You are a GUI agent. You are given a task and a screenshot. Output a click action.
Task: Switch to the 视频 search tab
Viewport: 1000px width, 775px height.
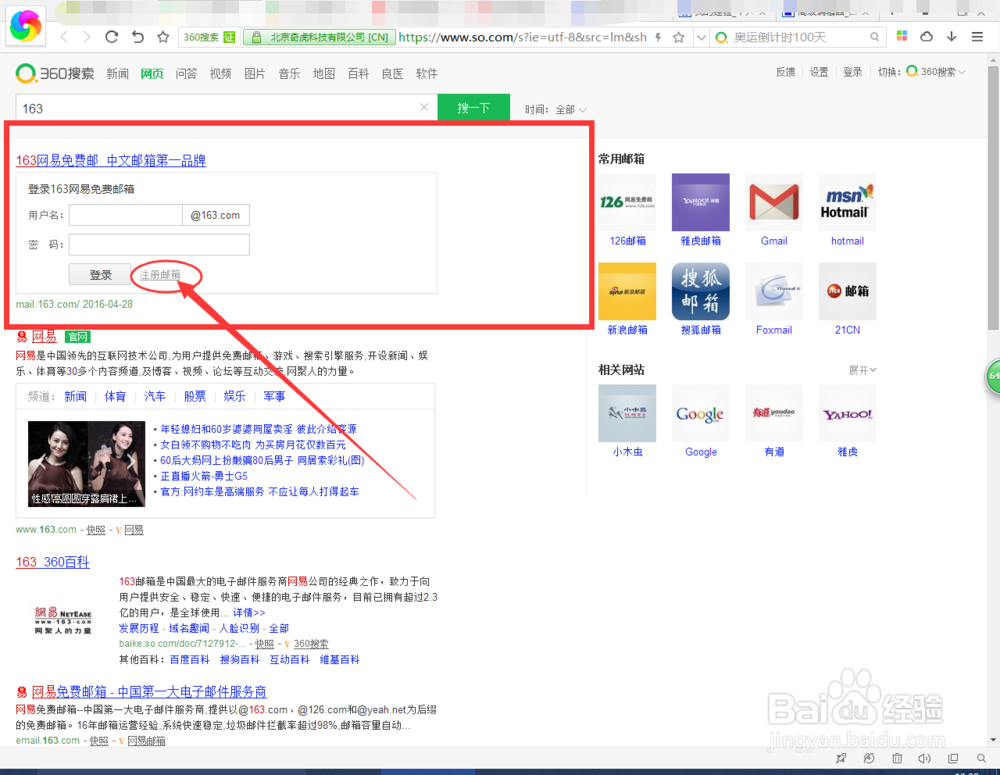pyautogui.click(x=221, y=73)
